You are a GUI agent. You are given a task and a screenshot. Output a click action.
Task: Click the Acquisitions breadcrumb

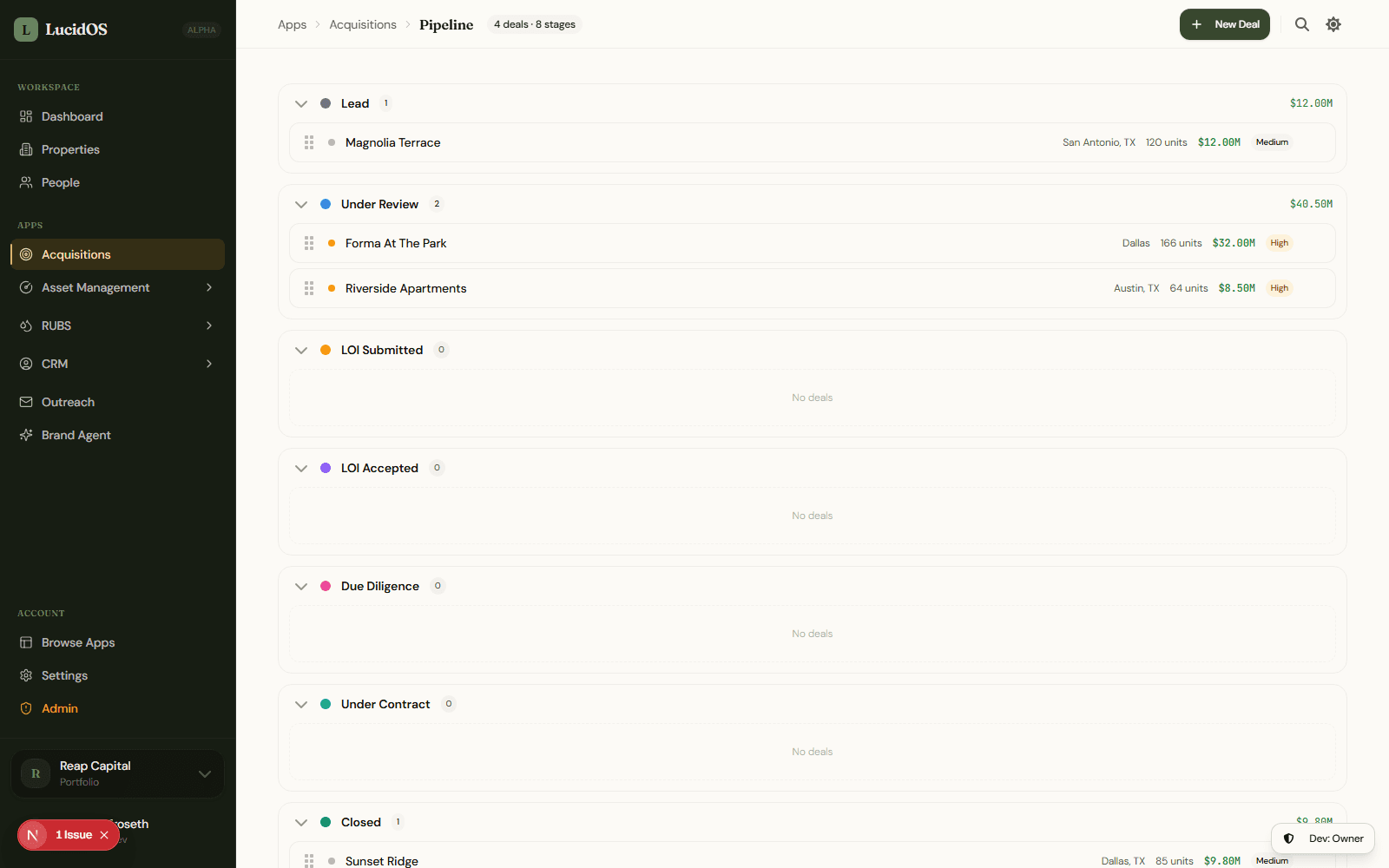click(x=363, y=24)
